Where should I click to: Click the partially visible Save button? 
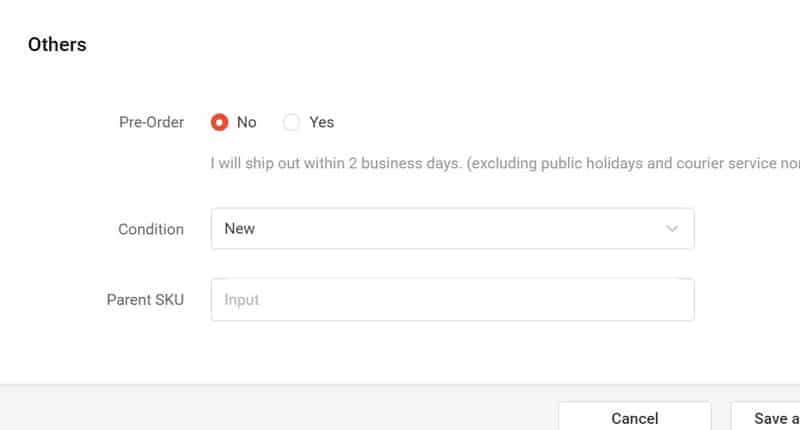[770, 418]
